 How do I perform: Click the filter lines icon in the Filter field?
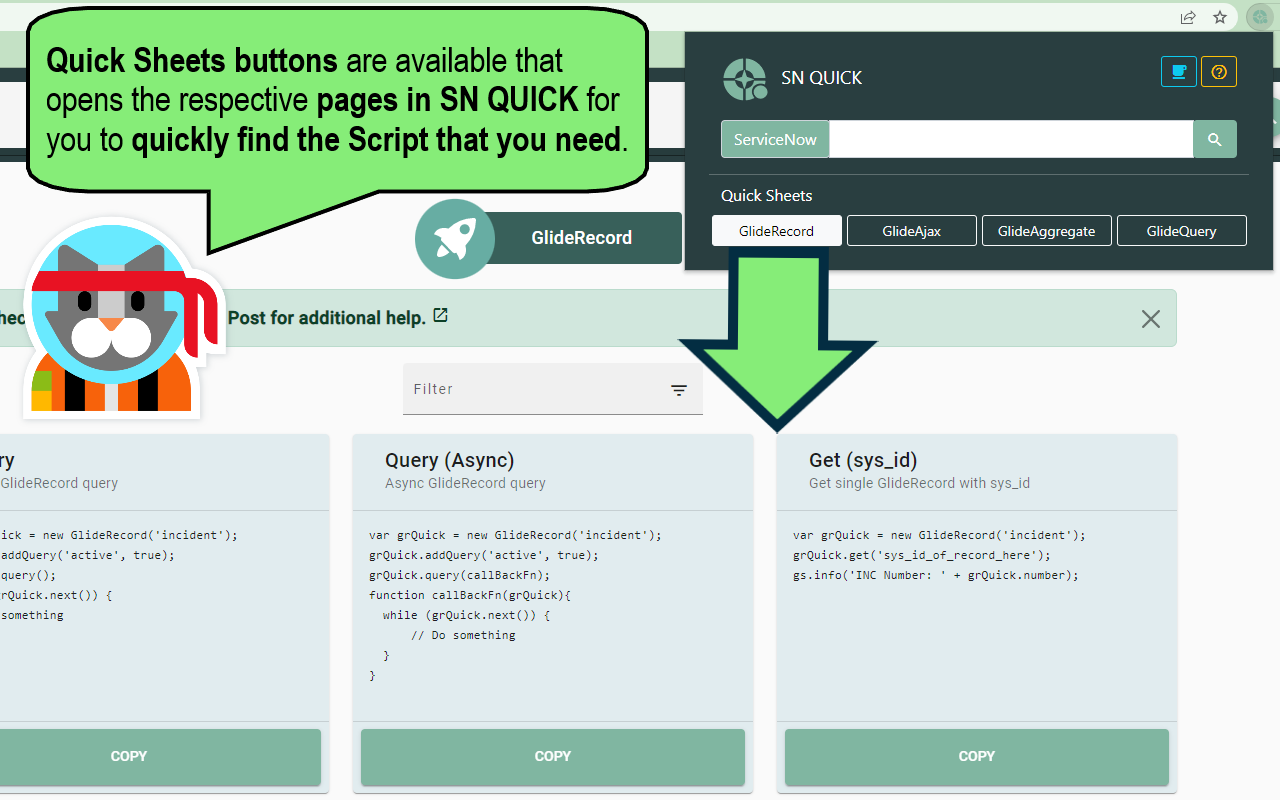click(679, 390)
